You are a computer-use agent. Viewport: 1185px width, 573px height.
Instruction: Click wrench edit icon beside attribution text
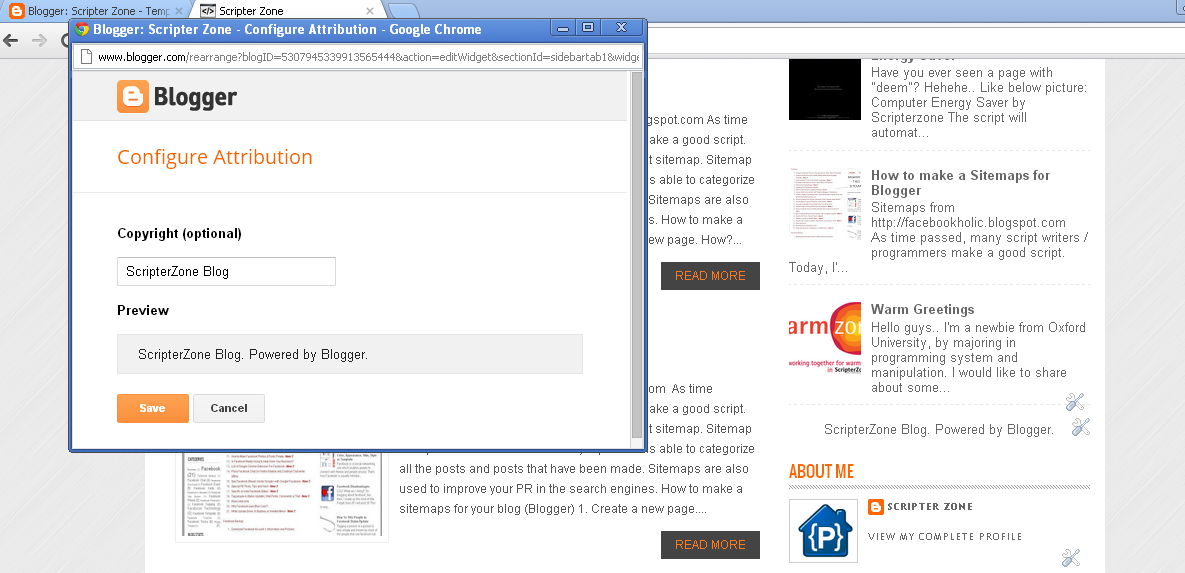pos(1081,427)
